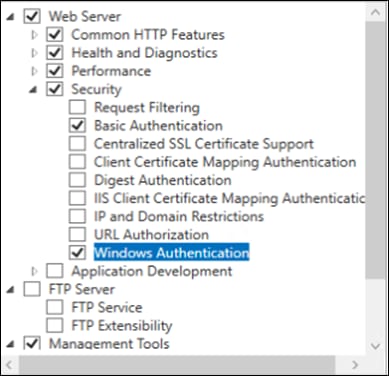Select the FTP Extensibility label
This screenshot has width=389, height=376.
122,326
